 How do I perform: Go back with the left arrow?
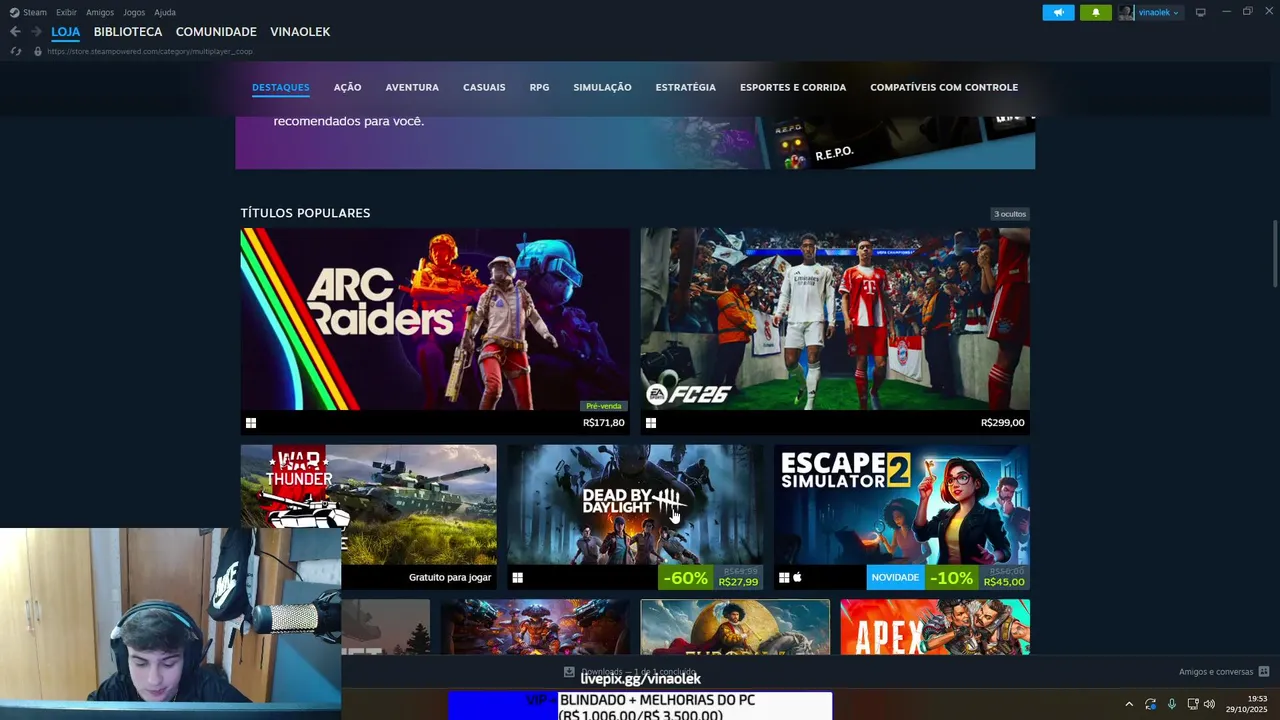(x=15, y=32)
